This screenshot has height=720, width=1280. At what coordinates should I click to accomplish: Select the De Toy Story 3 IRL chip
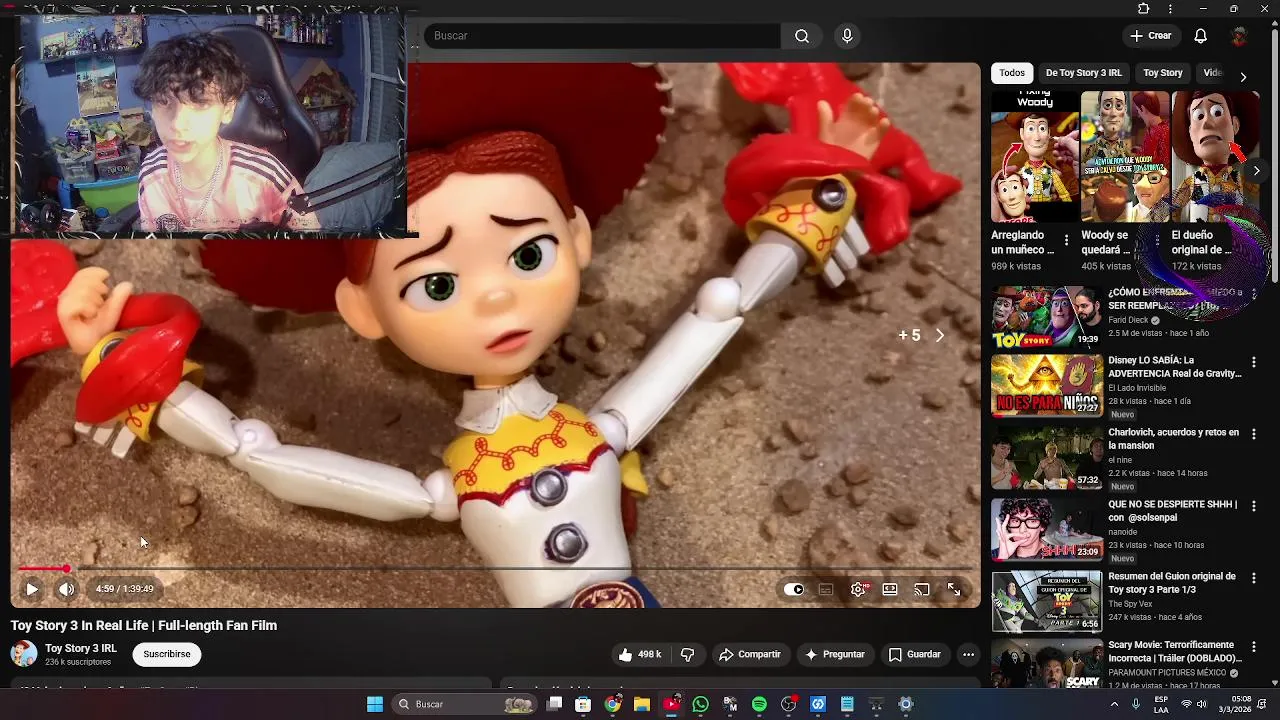(x=1084, y=73)
